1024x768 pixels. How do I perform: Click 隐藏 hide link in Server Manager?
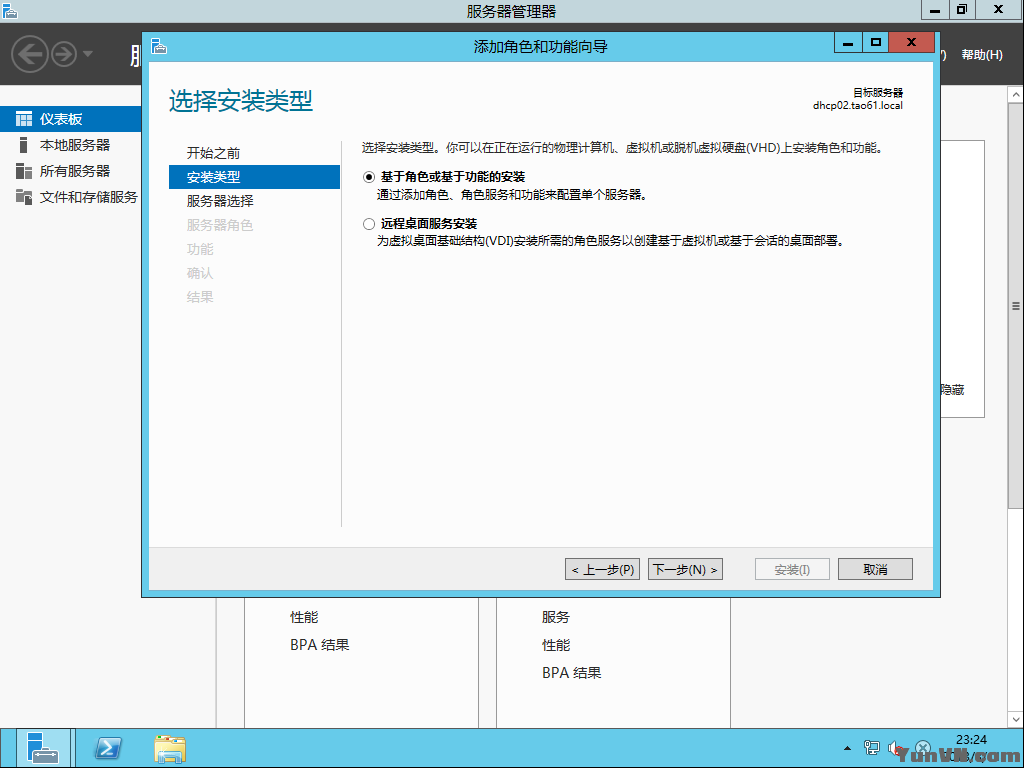pyautogui.click(x=953, y=390)
